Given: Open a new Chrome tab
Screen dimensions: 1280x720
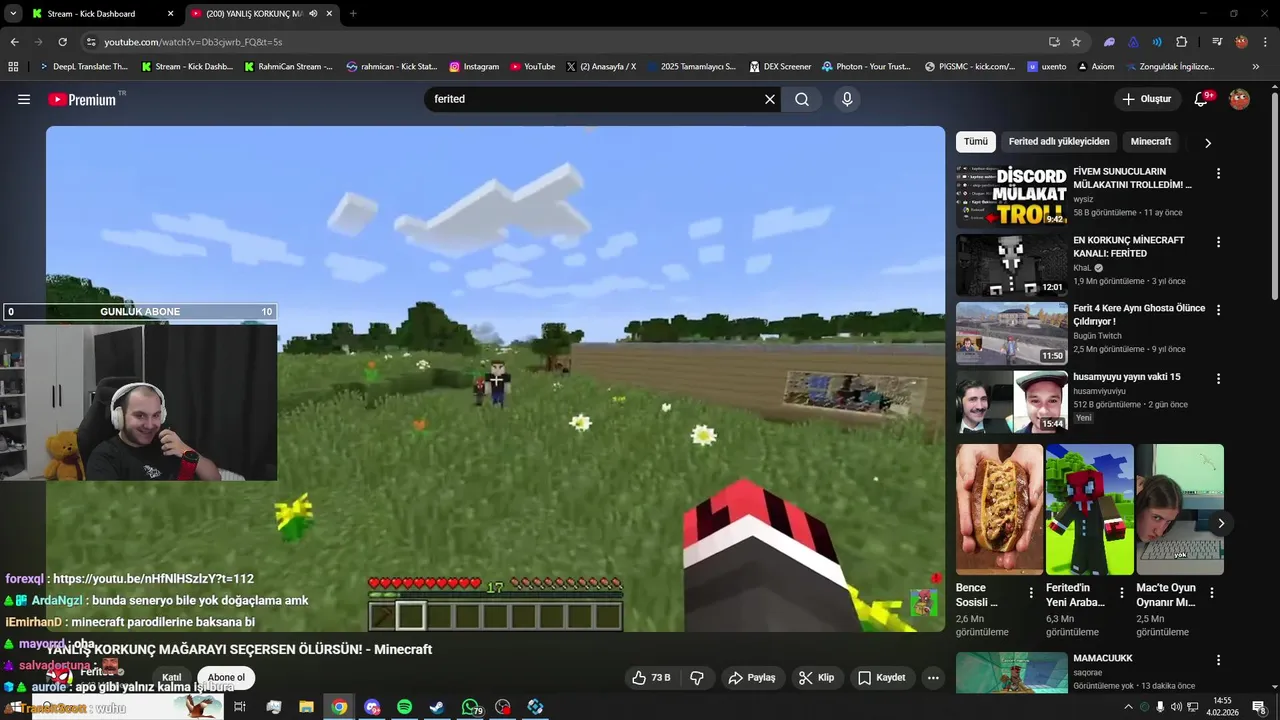Looking at the screenshot, I should 353,14.
